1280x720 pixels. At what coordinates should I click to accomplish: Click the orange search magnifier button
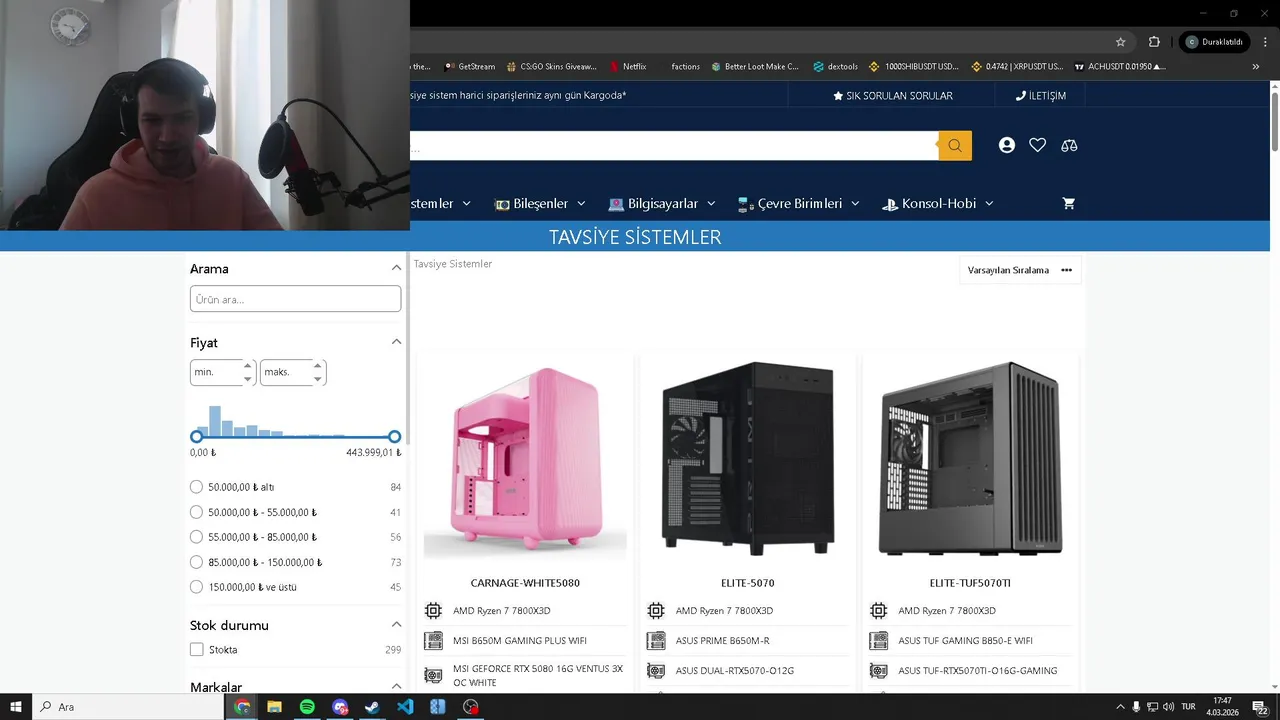coord(955,145)
